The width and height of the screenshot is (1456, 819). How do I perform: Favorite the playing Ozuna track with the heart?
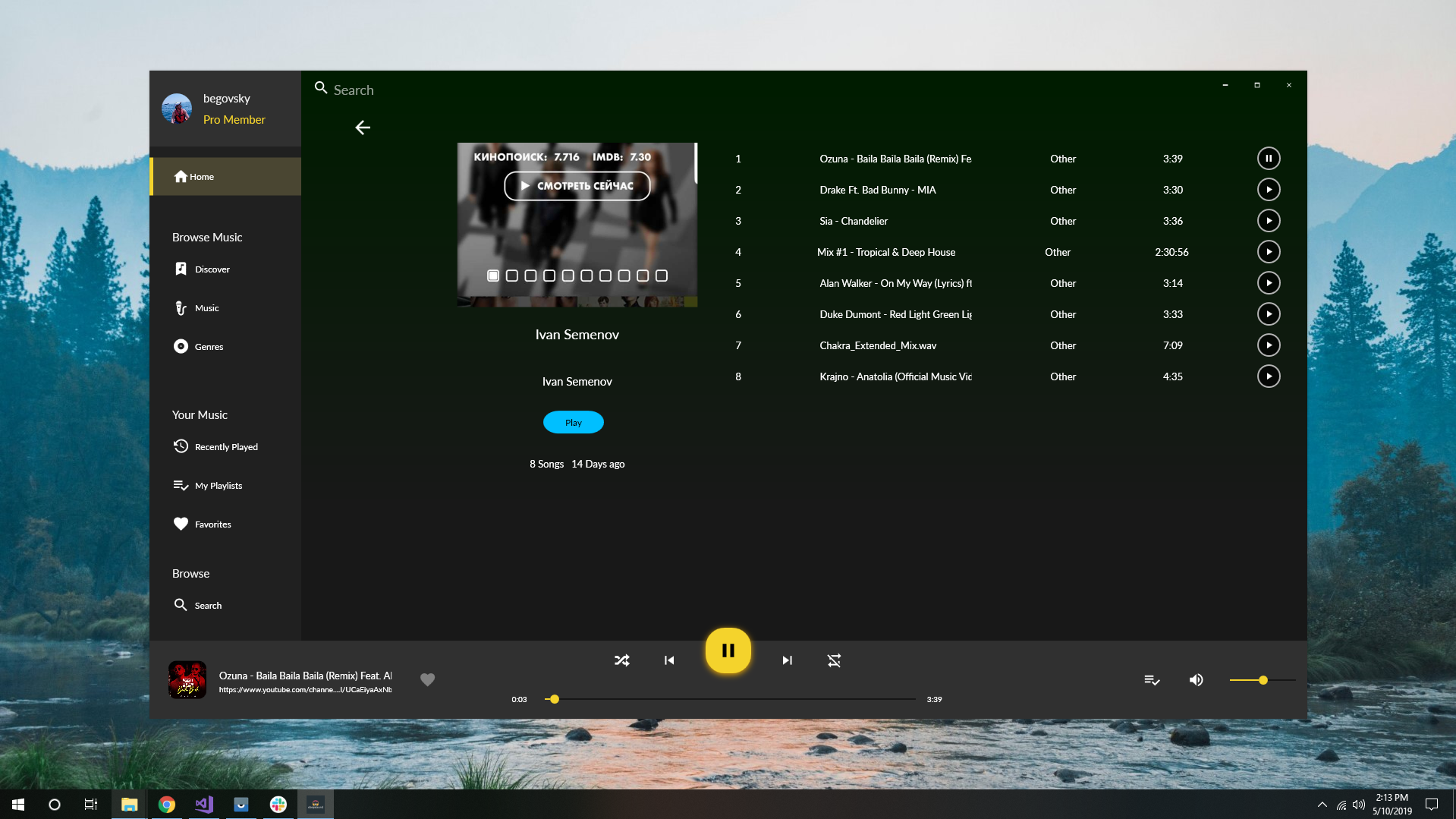[x=427, y=679]
